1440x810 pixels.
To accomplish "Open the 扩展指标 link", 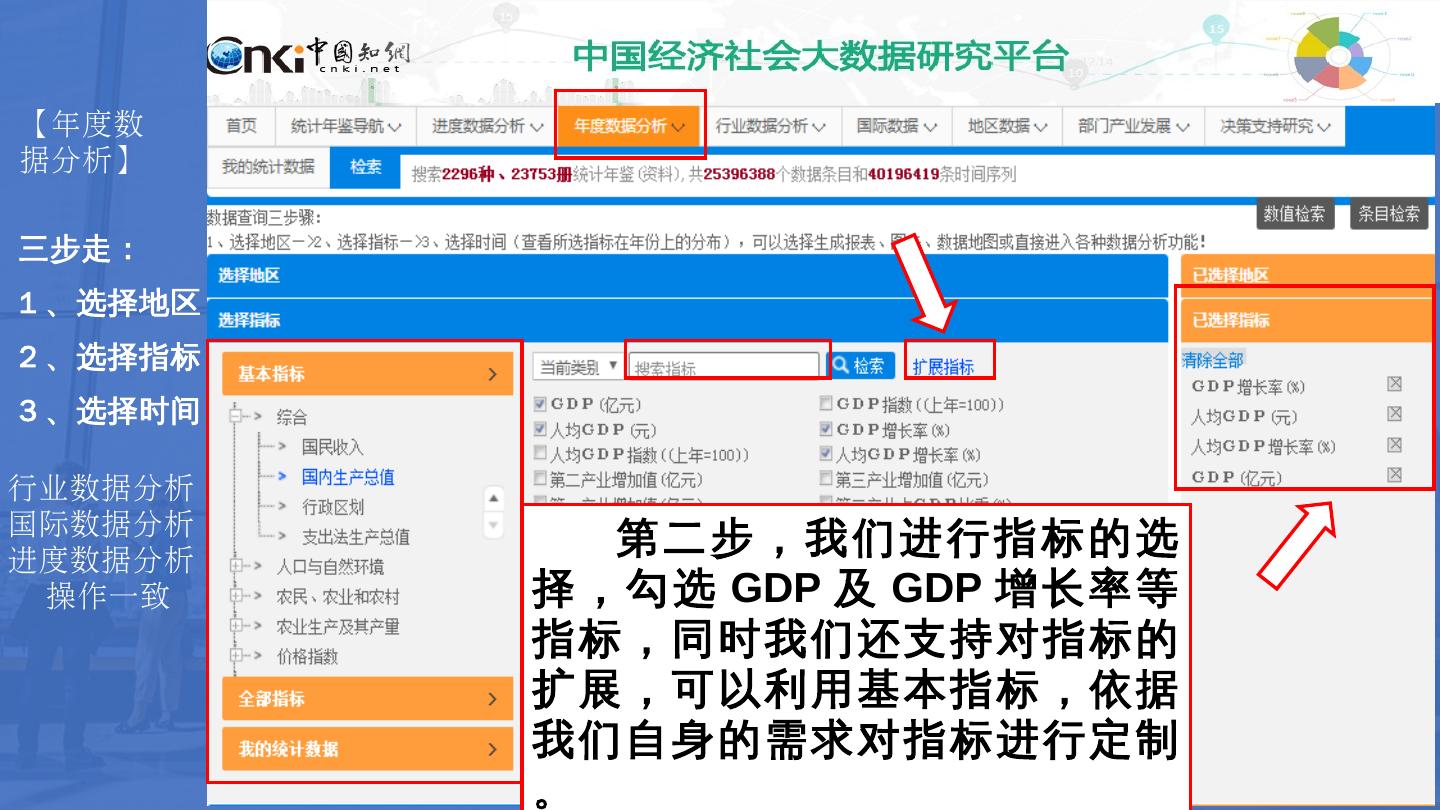I will (943, 367).
